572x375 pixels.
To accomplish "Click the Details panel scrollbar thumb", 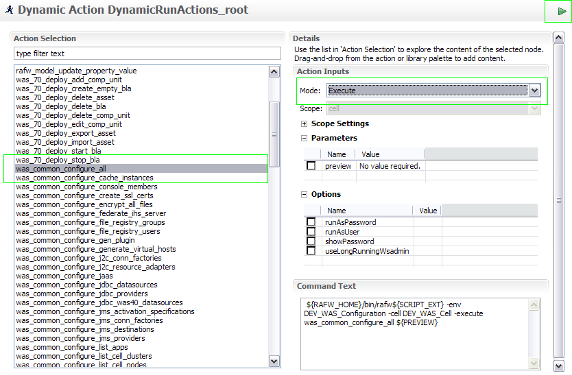I will pyautogui.click(x=559, y=201).
